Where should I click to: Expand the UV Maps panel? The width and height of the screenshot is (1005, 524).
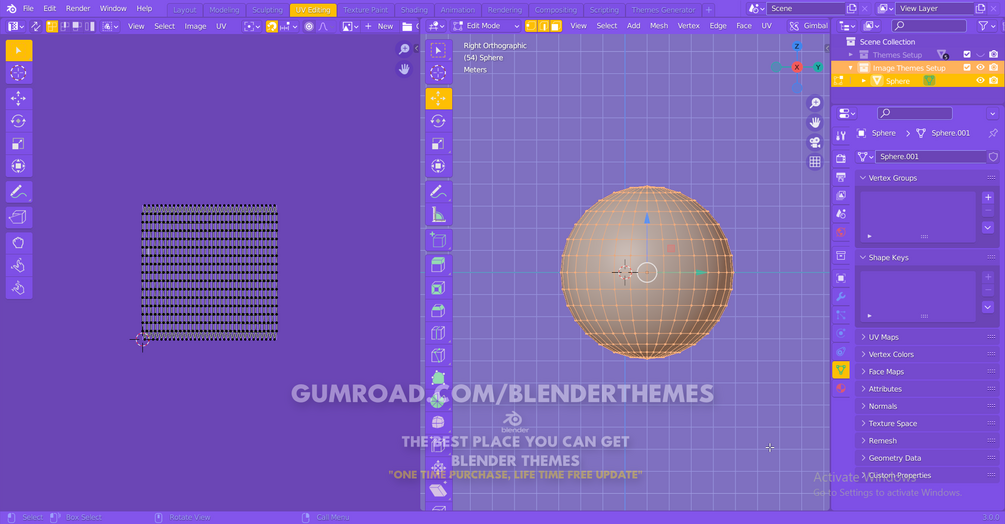927,337
